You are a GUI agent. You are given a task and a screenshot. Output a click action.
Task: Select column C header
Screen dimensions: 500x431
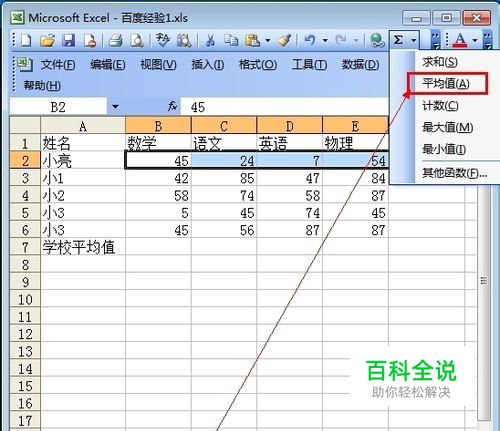tap(224, 126)
